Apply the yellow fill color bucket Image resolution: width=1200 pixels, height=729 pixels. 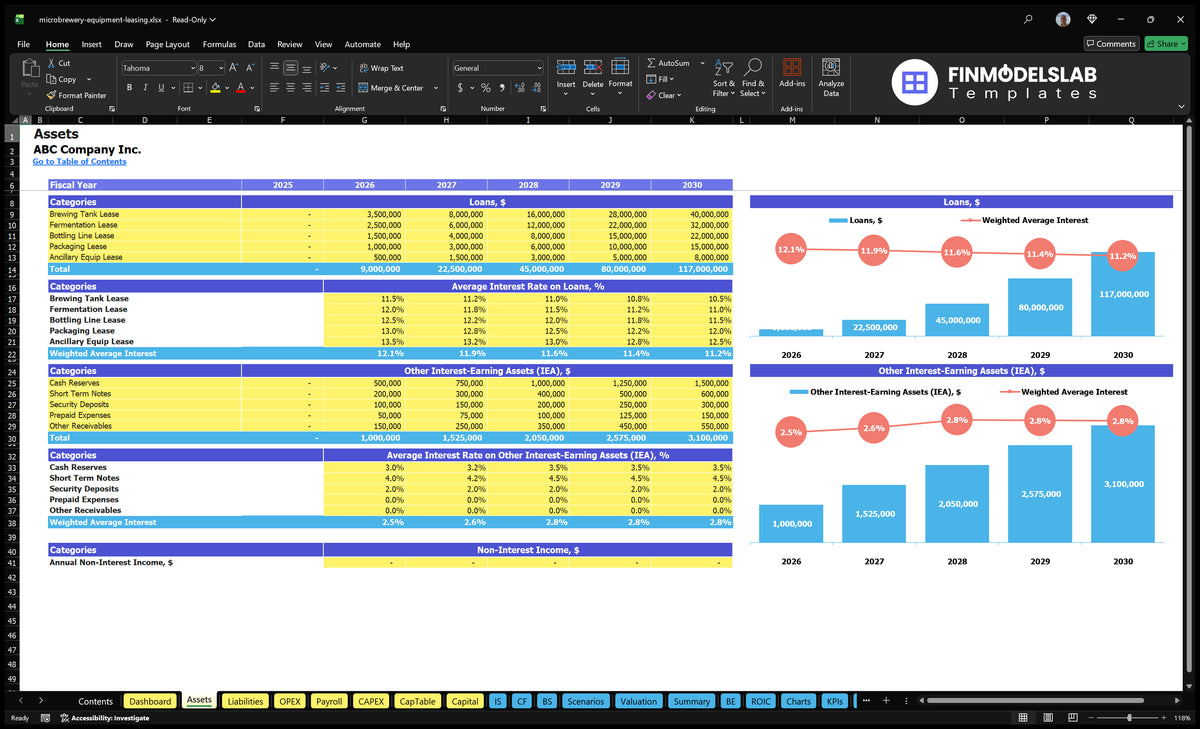point(215,88)
